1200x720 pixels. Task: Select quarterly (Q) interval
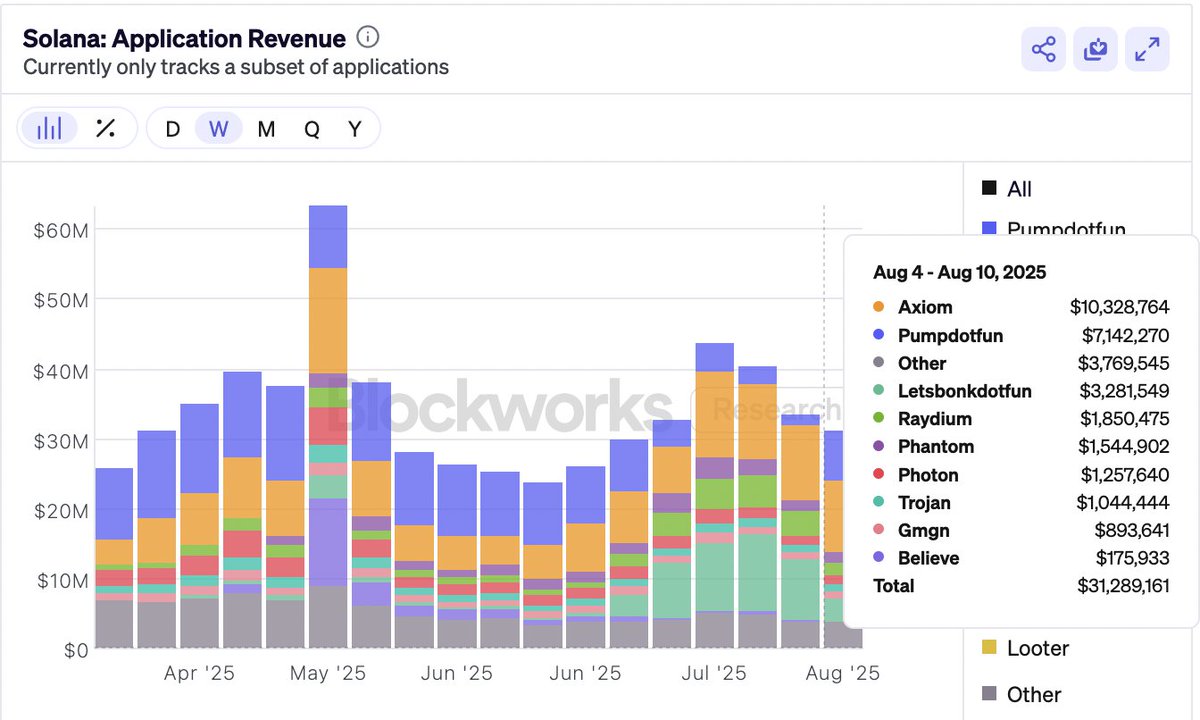point(312,129)
